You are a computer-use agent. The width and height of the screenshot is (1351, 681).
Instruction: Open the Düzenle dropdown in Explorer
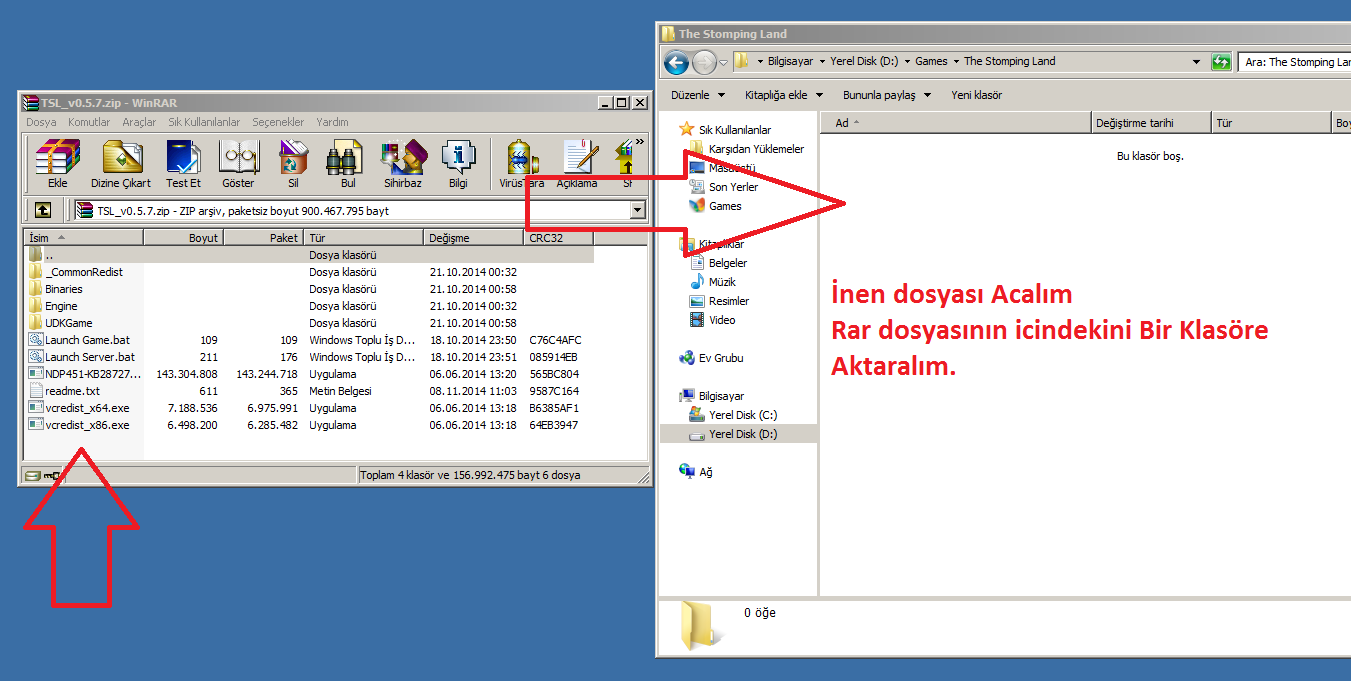[698, 95]
